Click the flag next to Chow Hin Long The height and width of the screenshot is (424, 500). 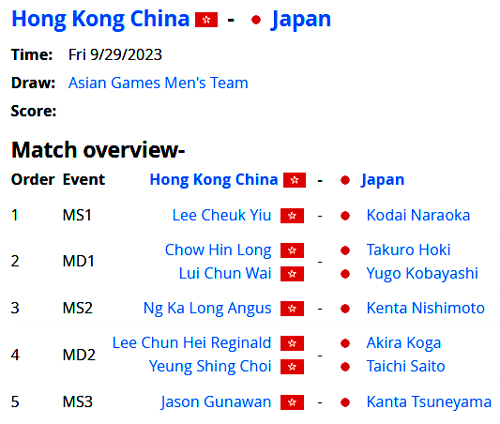pyautogui.click(x=292, y=250)
